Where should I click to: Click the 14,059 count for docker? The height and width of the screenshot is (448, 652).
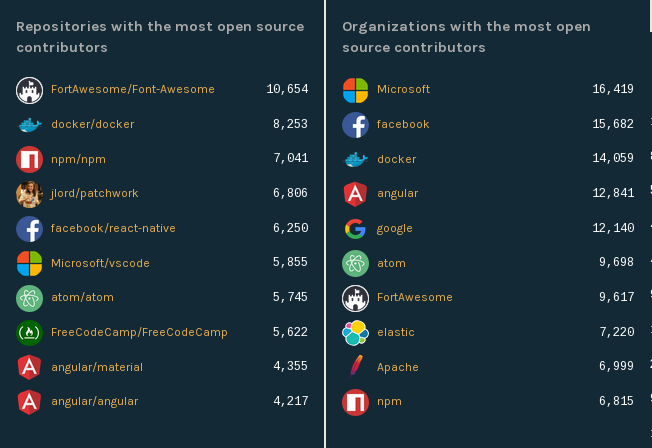613,158
